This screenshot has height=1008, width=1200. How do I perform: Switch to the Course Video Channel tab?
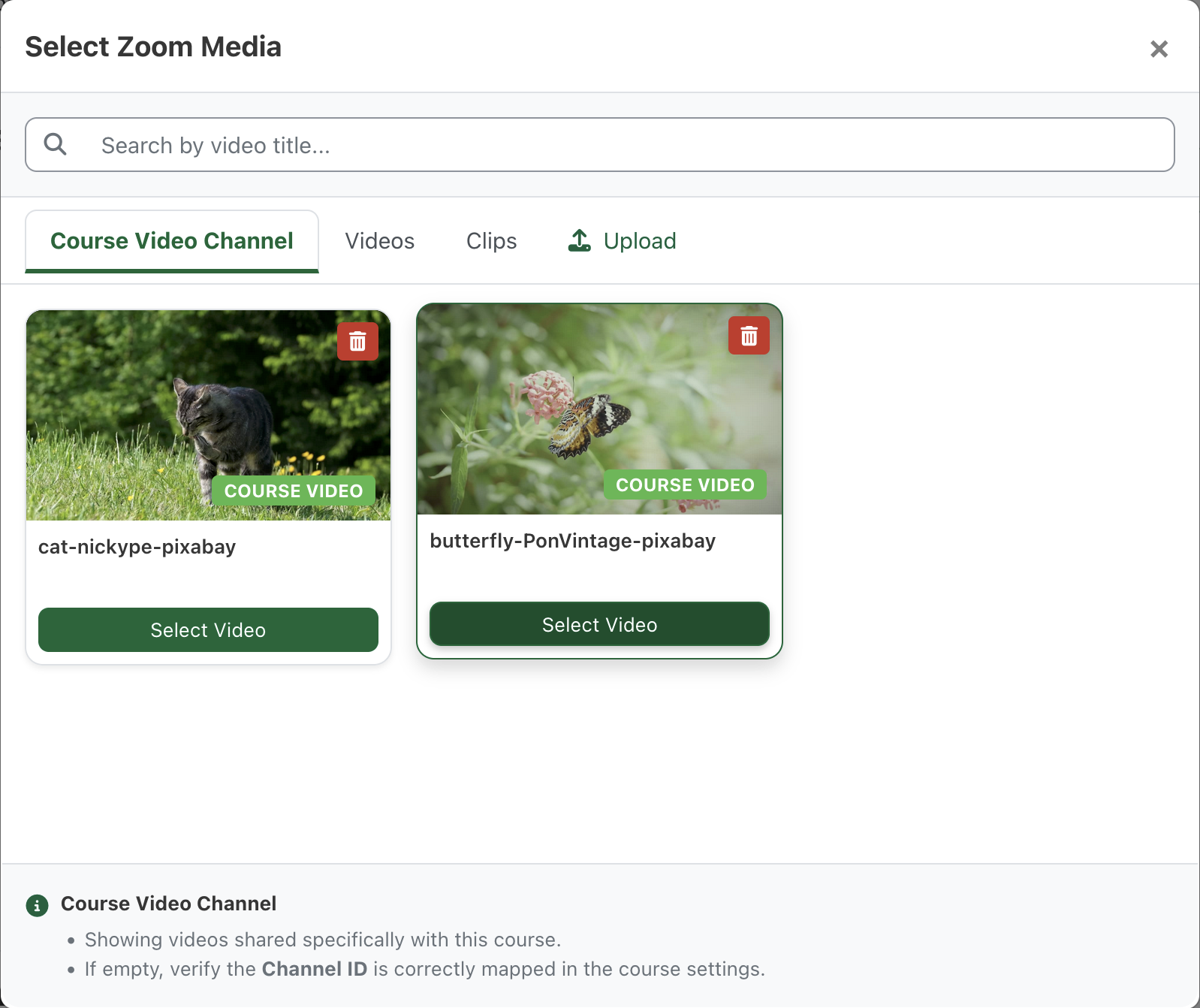(172, 241)
